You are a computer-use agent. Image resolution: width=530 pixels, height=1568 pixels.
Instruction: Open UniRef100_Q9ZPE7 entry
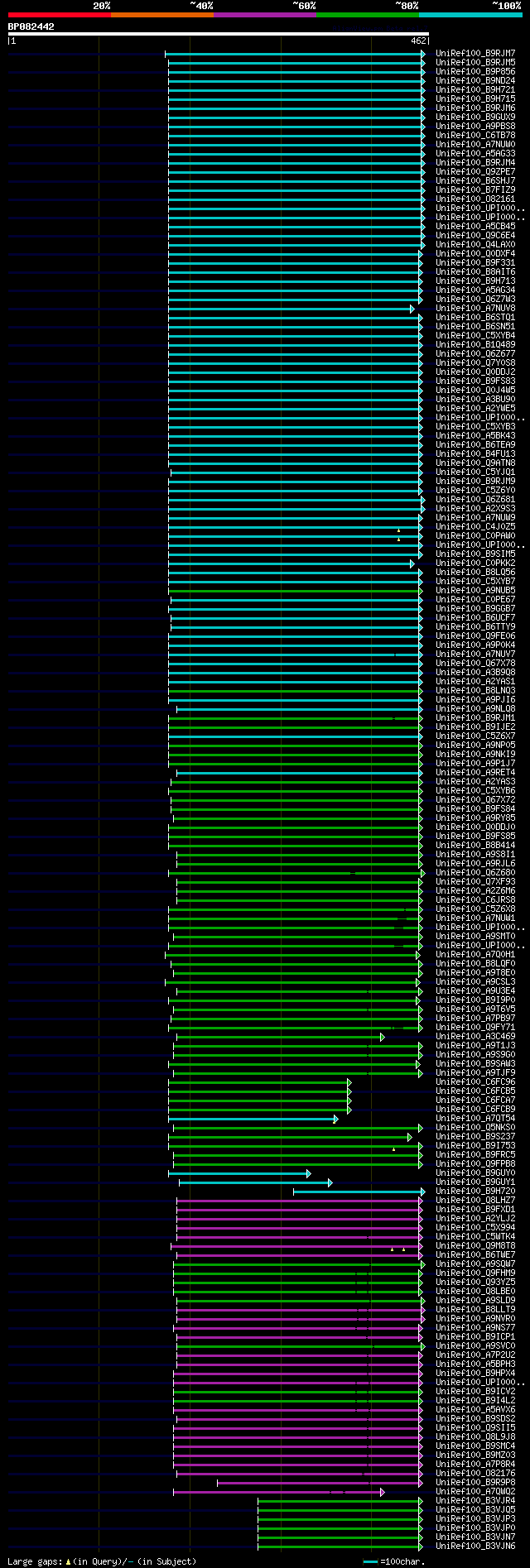point(475,172)
